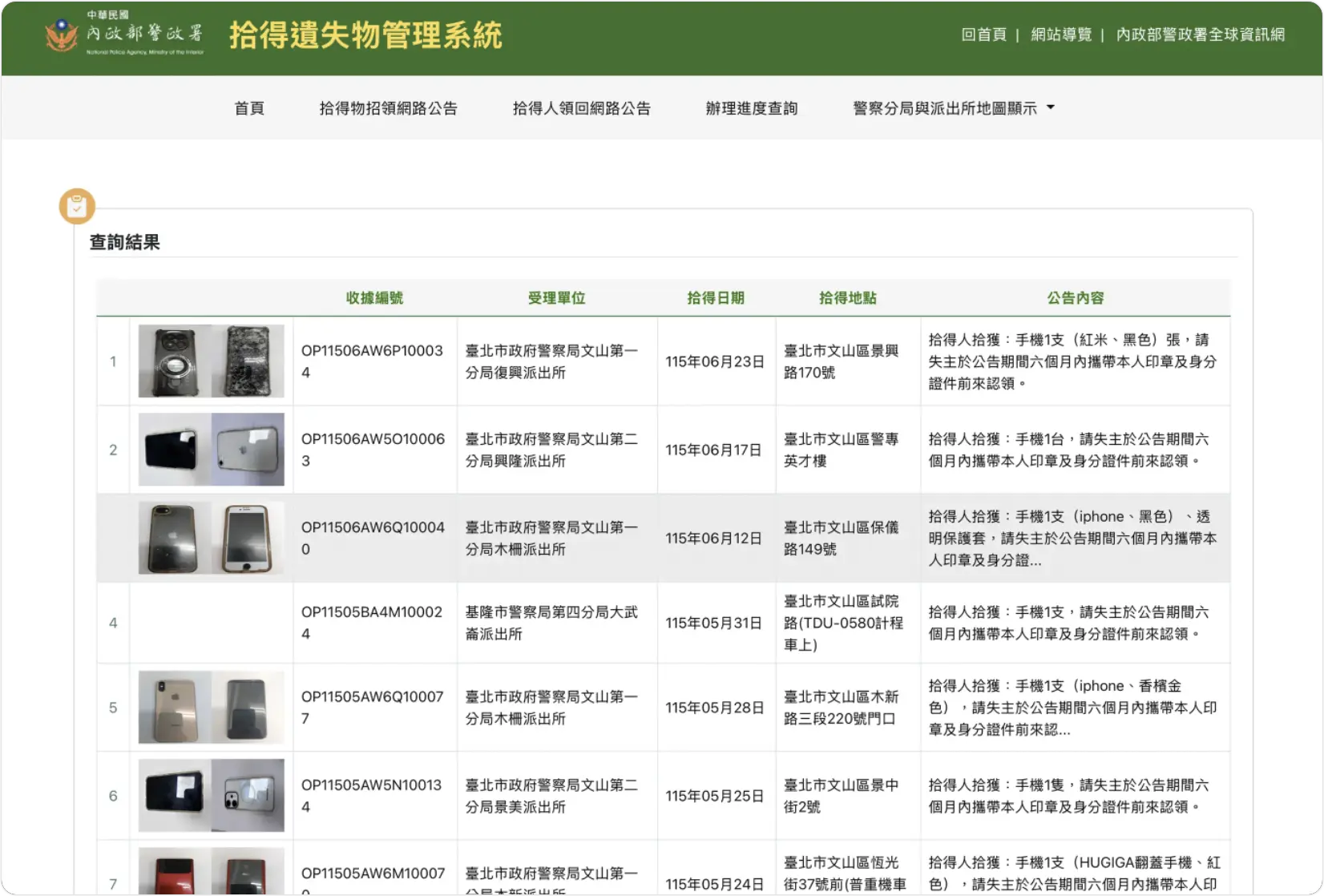Select receipt number OP11505BA4M100024
Image resolution: width=1324 pixels, height=896 pixels.
373,623
